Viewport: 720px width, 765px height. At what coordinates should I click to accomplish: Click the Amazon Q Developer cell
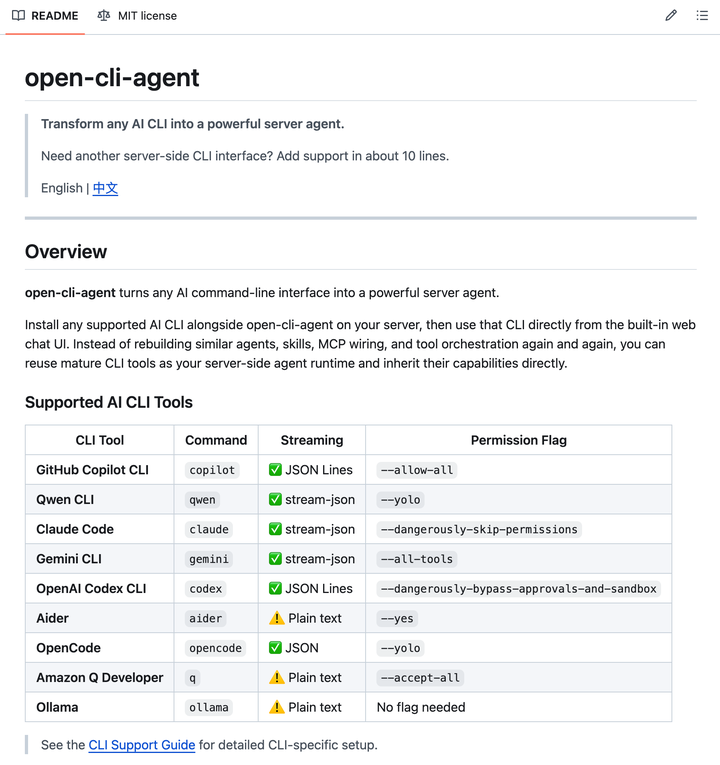(100, 678)
